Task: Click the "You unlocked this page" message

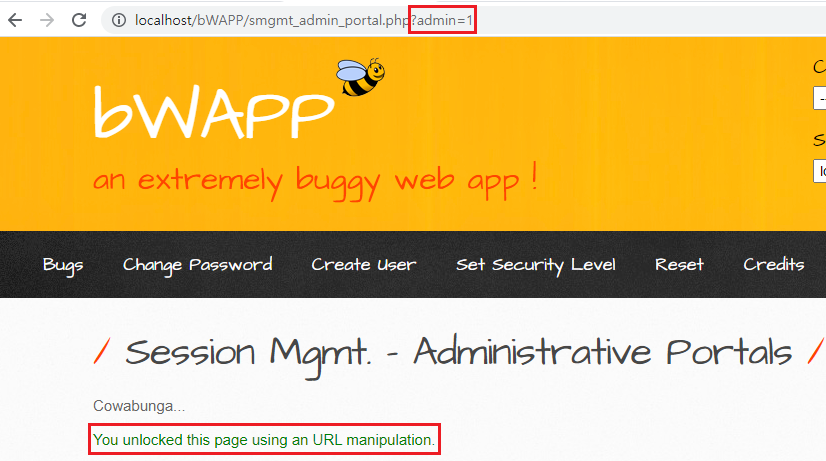Action: pyautogui.click(x=264, y=440)
